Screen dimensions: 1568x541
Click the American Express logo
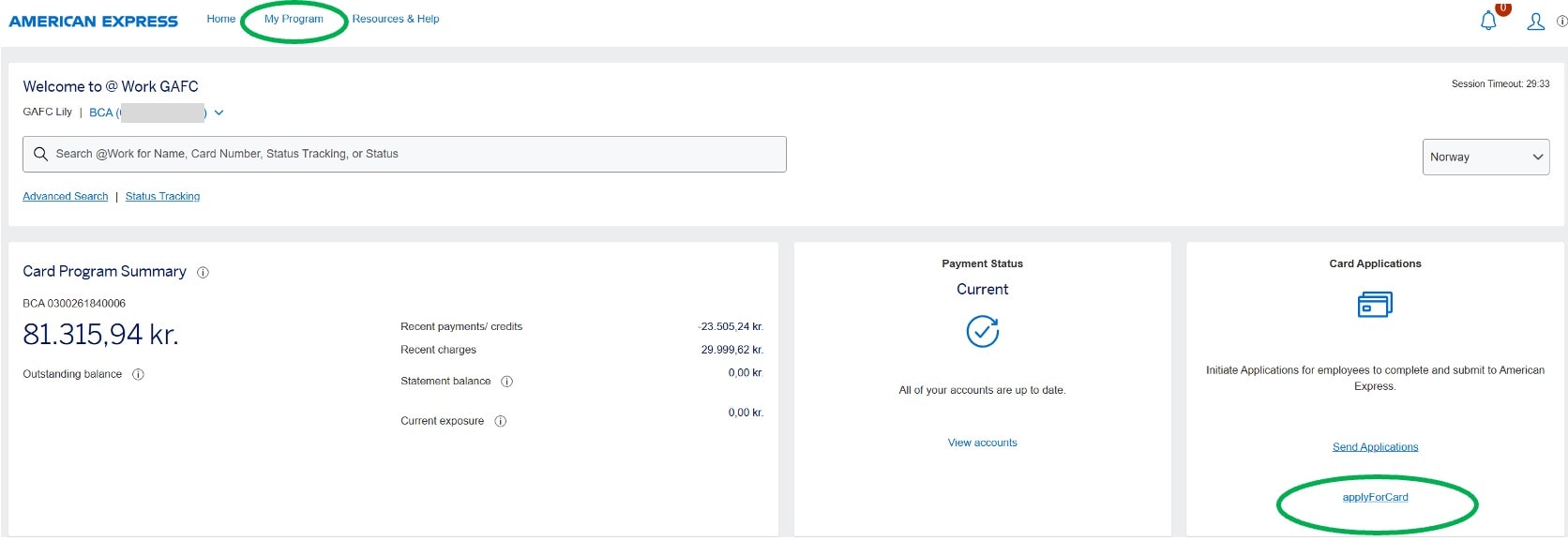point(93,21)
